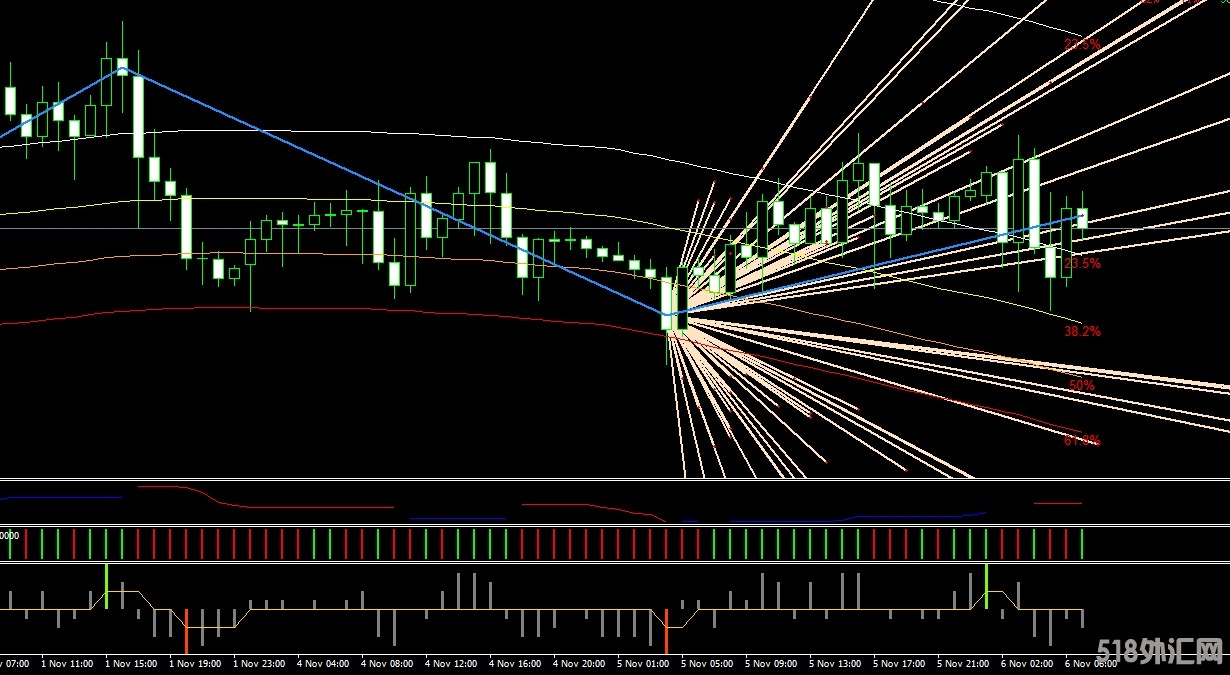This screenshot has width=1230, height=675.
Task: Click the 4 Nov 12:00 time label
Action: click(x=451, y=663)
